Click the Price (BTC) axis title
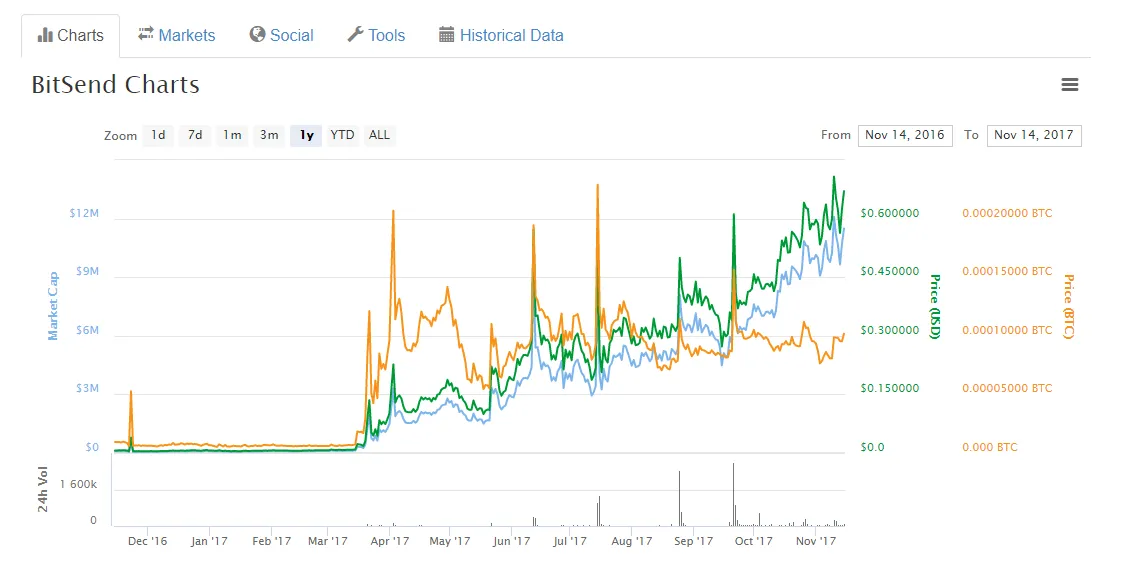 [1067, 306]
